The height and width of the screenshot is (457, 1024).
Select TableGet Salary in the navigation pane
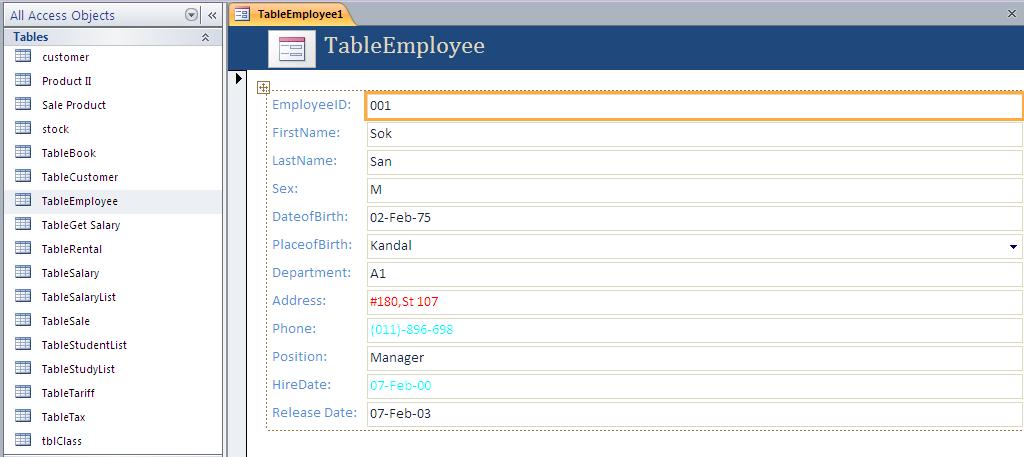[80, 225]
